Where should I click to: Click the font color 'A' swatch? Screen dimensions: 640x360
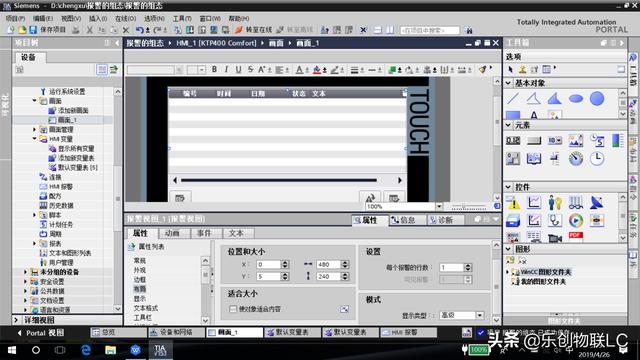click(299, 70)
